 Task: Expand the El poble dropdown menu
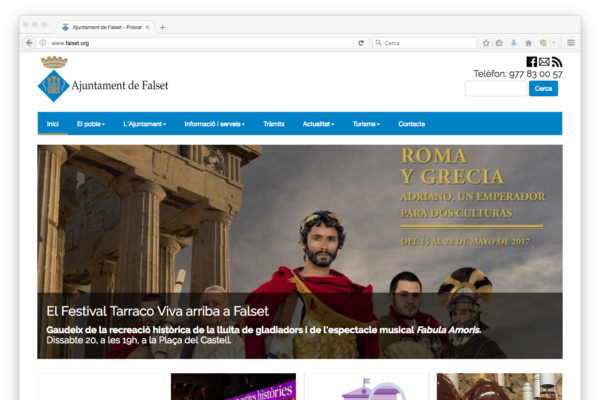[x=91, y=124]
